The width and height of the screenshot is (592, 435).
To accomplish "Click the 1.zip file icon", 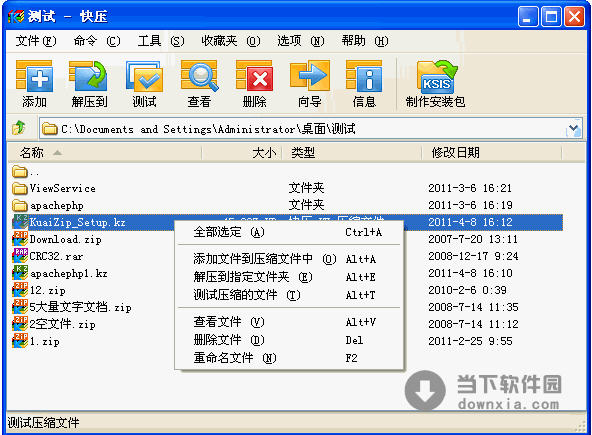I will [x=20, y=341].
